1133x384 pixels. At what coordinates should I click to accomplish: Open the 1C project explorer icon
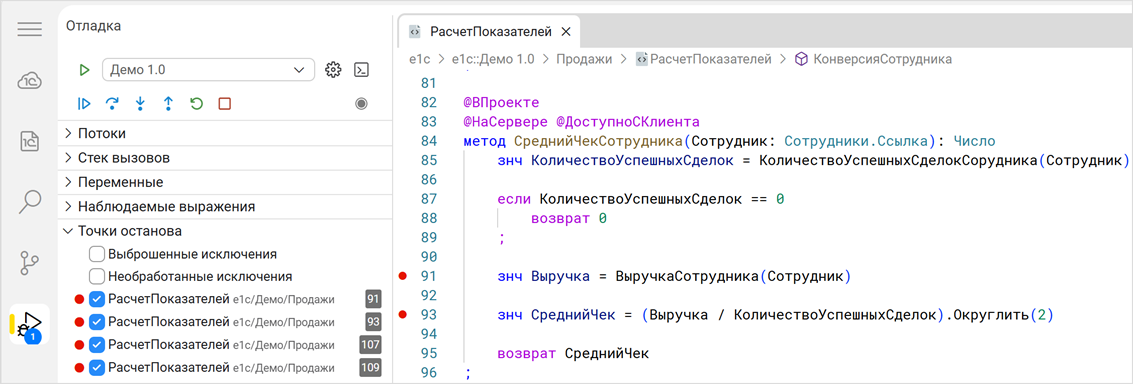30,140
